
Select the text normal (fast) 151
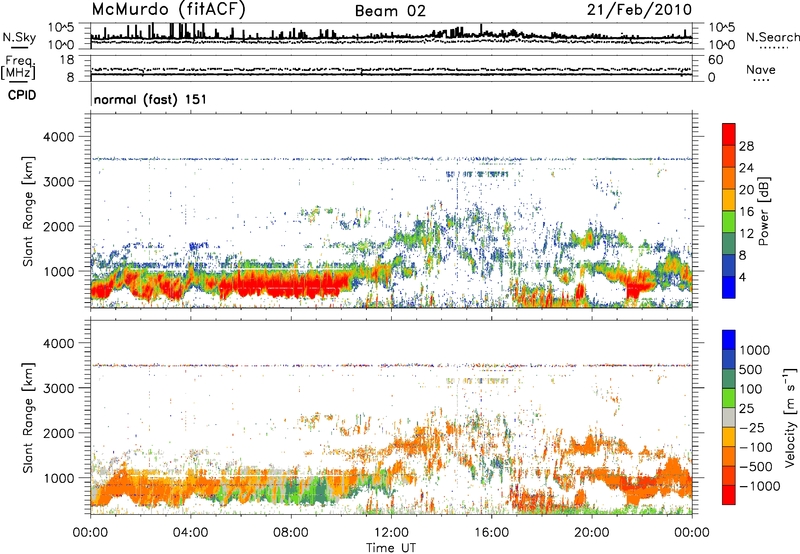point(151,99)
